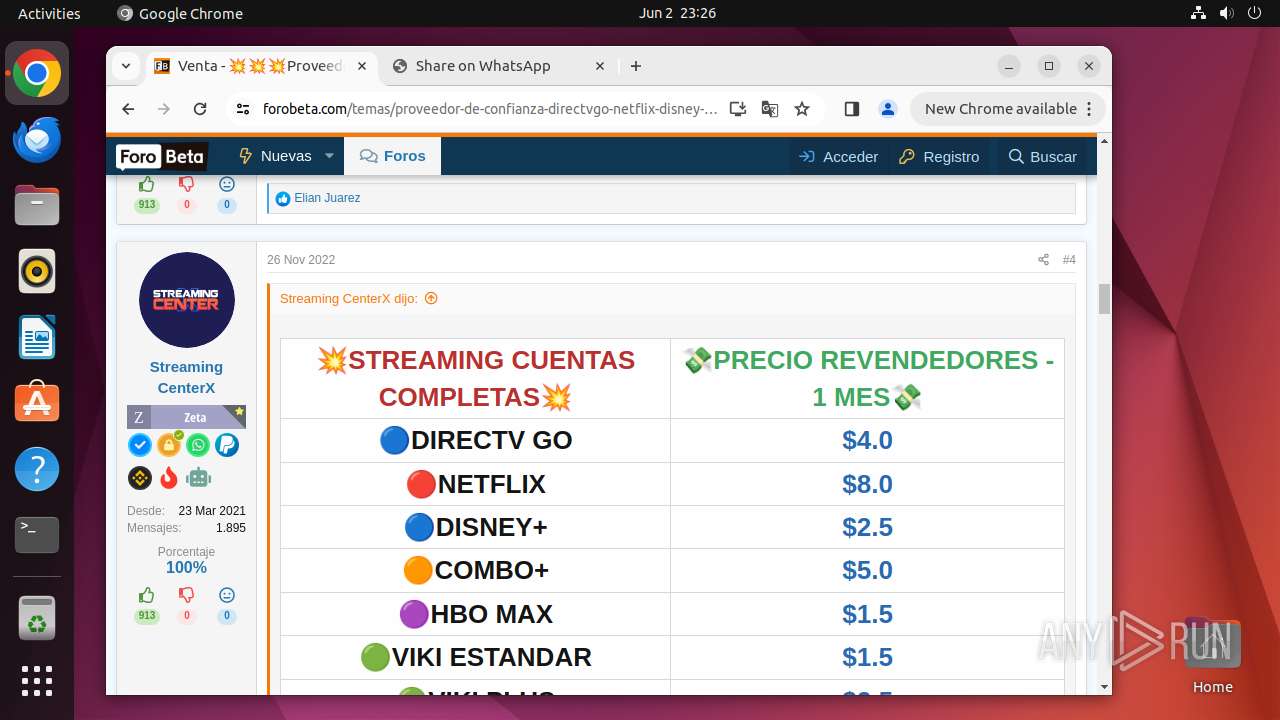Click the blue verified checkmark badge
The width and height of the screenshot is (1280, 720).
tap(140, 445)
